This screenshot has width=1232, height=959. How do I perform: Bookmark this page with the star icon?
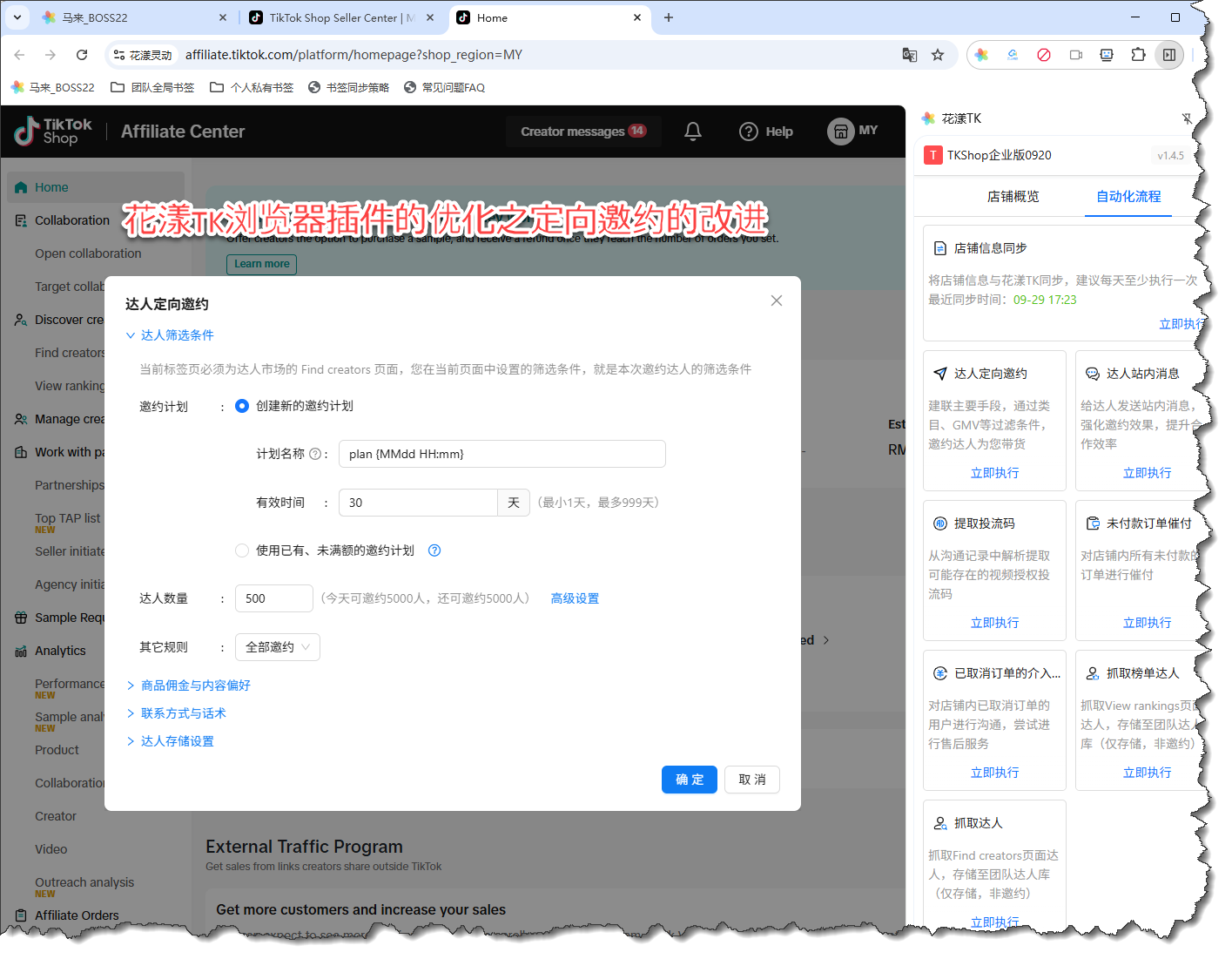click(x=938, y=55)
